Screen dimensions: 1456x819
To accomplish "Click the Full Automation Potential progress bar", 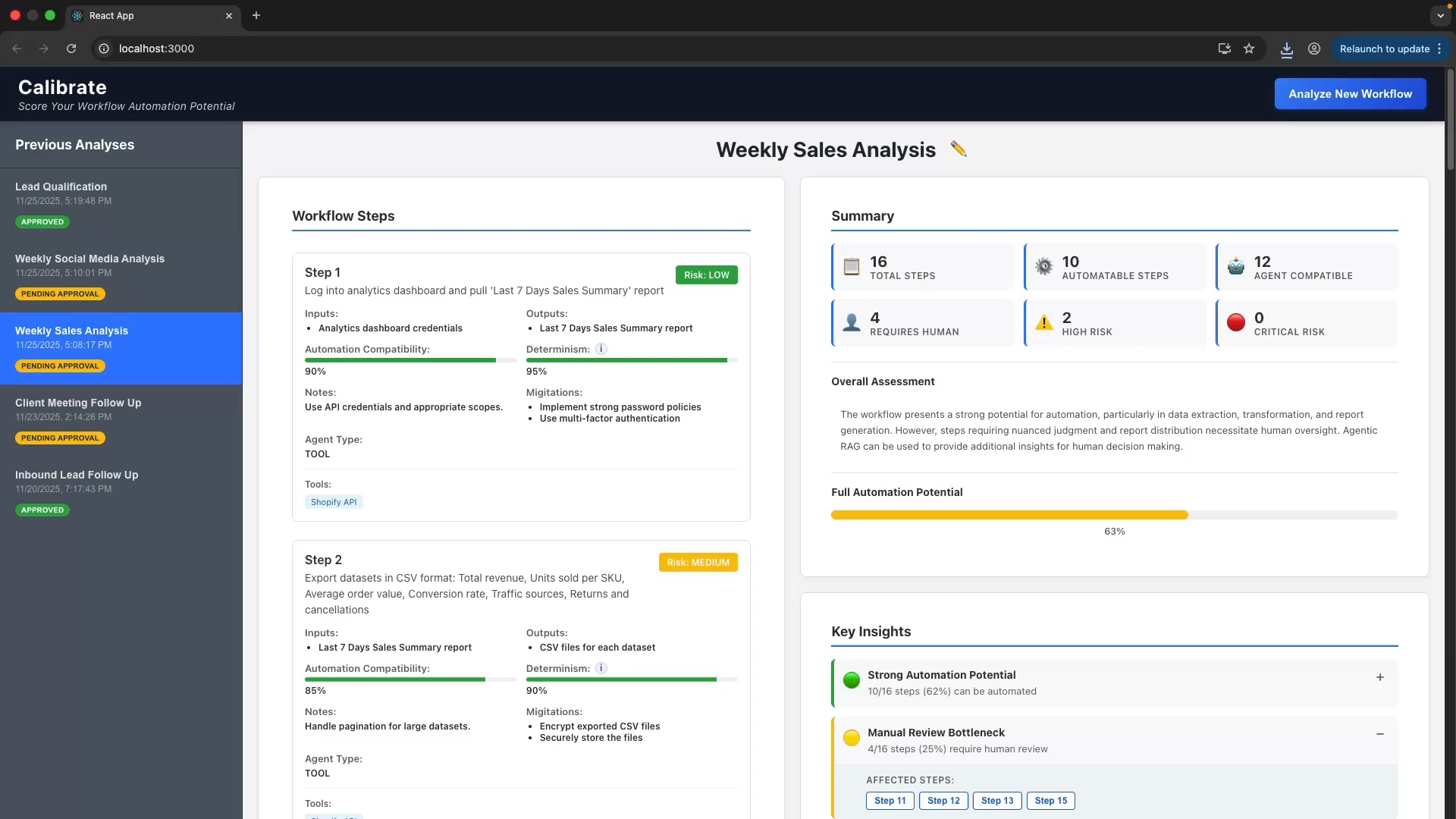I will point(1114,515).
